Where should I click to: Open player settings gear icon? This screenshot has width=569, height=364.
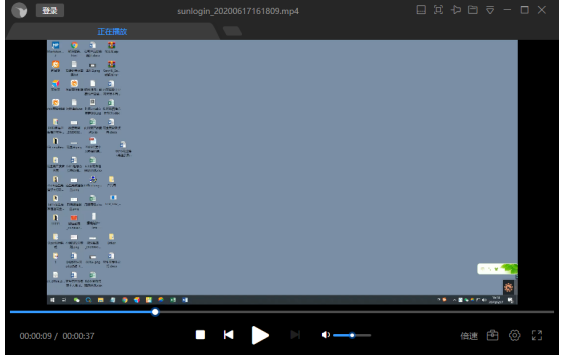click(515, 335)
